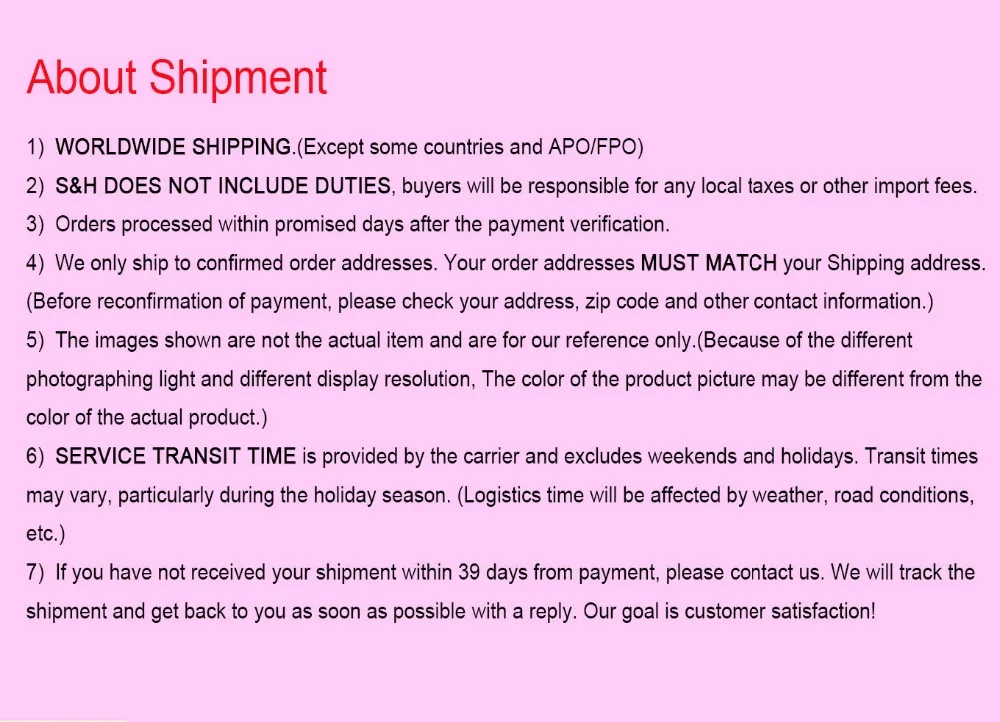Click the 'SERVICE TRANSIT TIME' bold text
The image size is (1000, 722).
[x=175, y=456]
